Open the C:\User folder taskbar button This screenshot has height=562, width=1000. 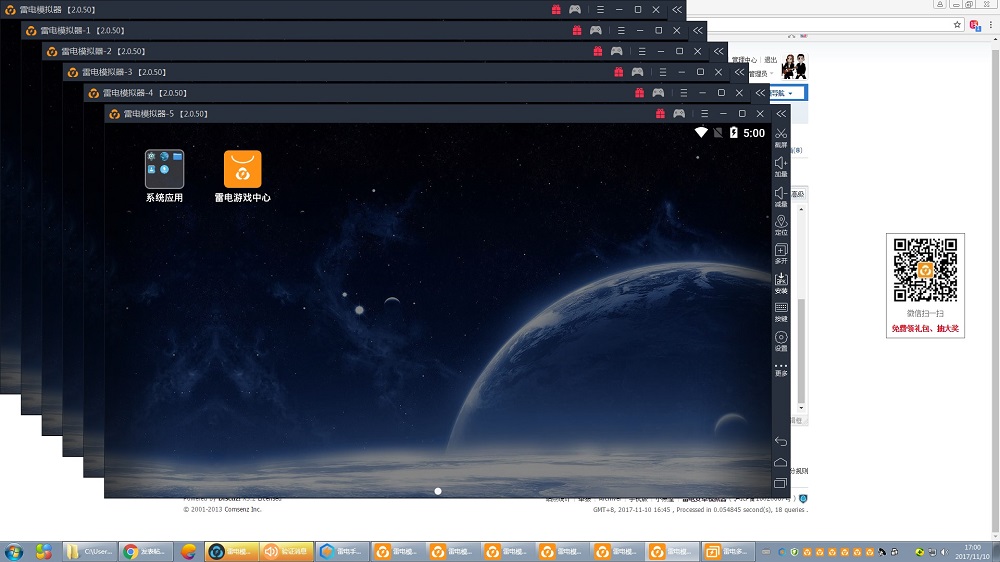(90, 551)
